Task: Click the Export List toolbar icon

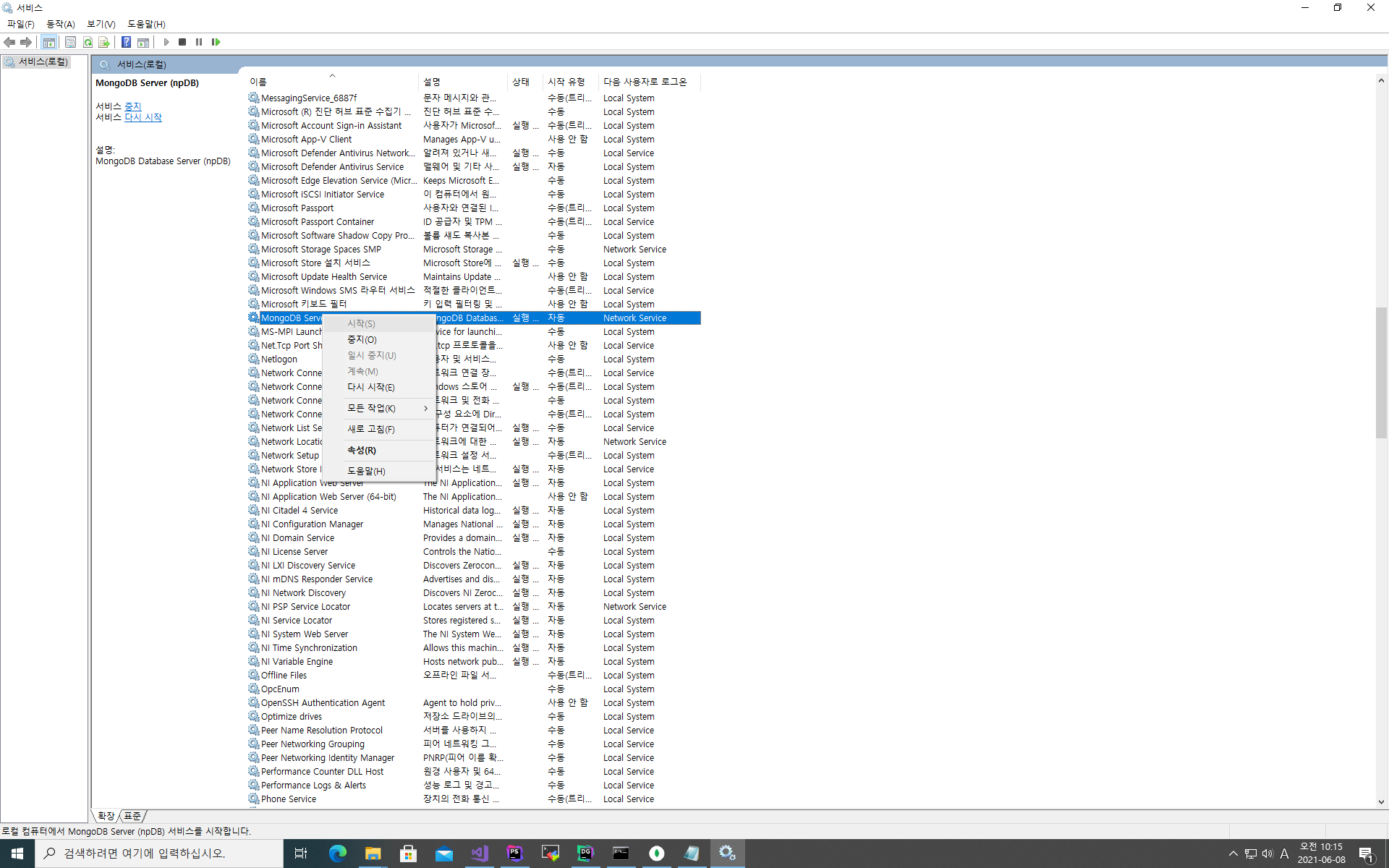Action: pos(103,42)
